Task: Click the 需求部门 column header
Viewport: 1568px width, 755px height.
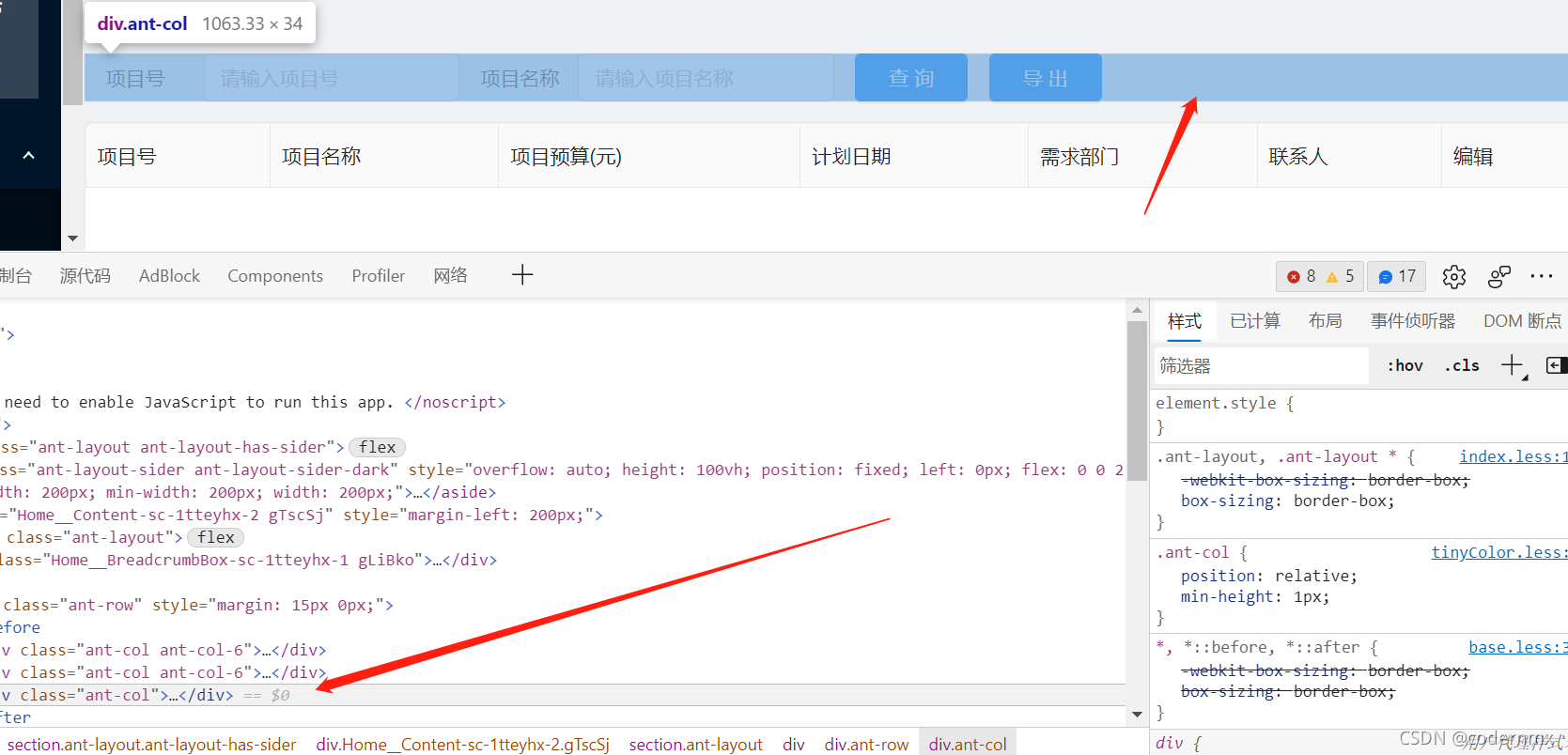Action: tap(1142, 156)
